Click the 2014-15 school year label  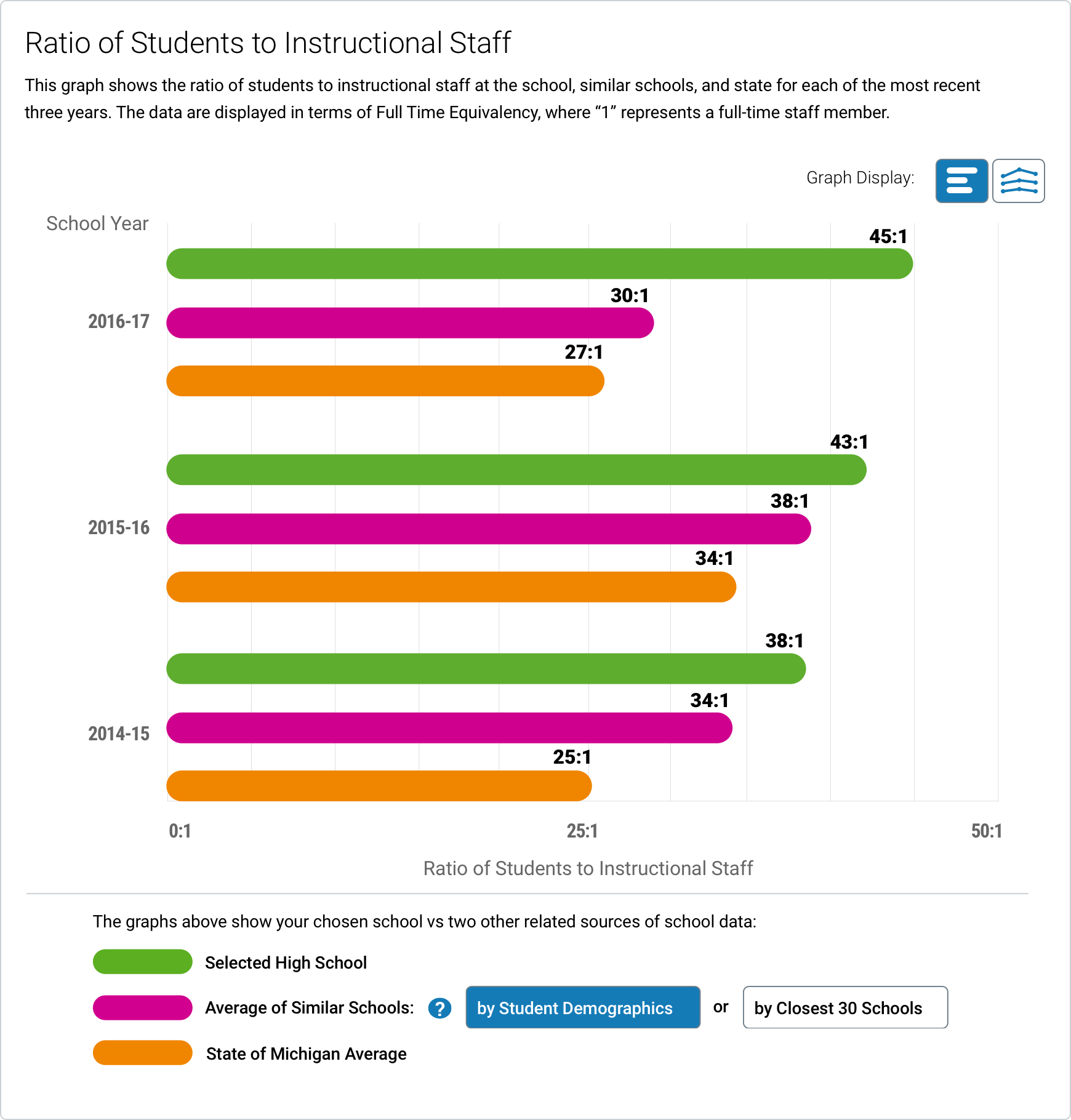tap(119, 734)
